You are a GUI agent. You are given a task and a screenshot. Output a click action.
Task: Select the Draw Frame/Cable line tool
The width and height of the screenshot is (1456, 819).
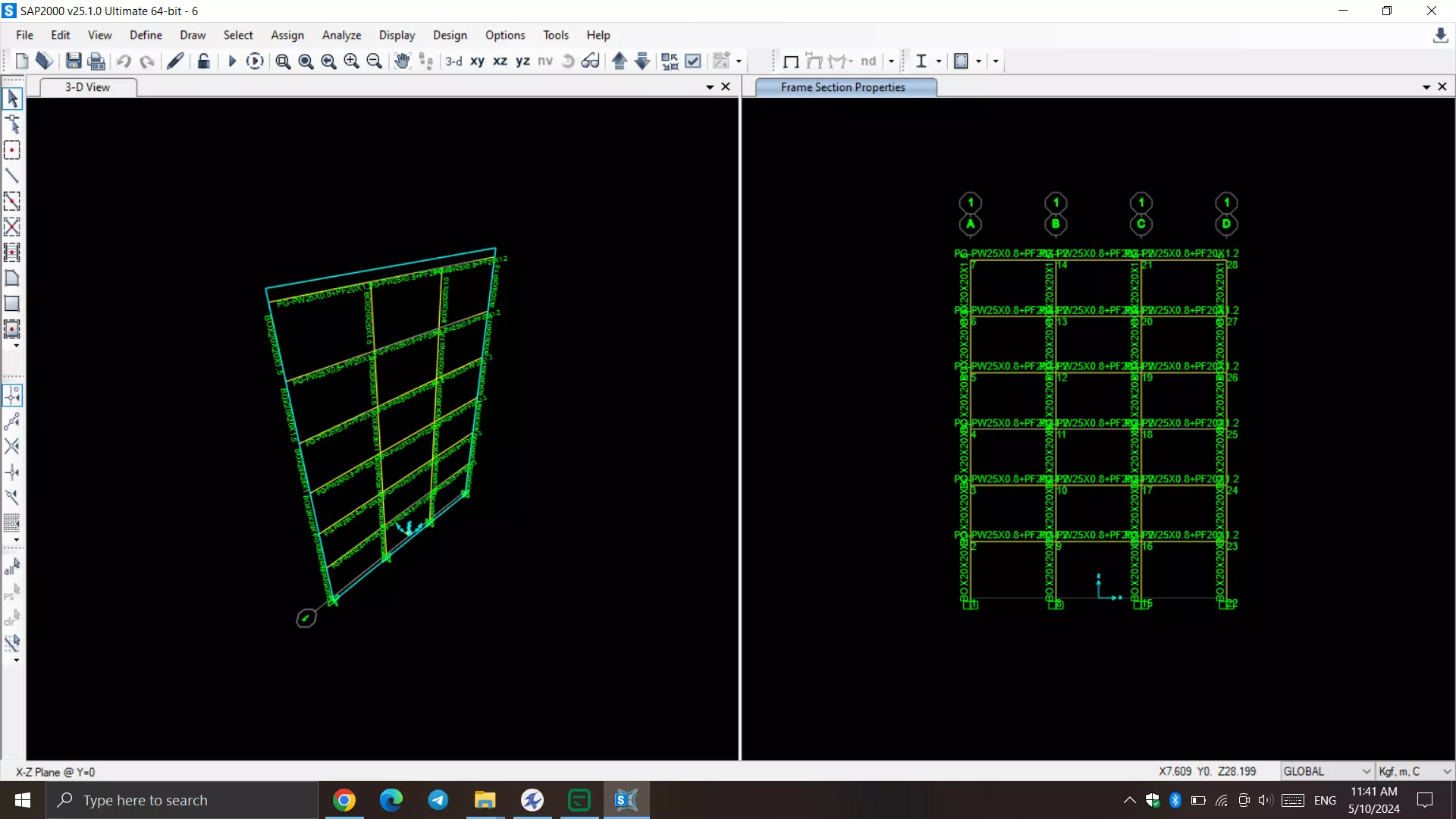tap(12, 176)
